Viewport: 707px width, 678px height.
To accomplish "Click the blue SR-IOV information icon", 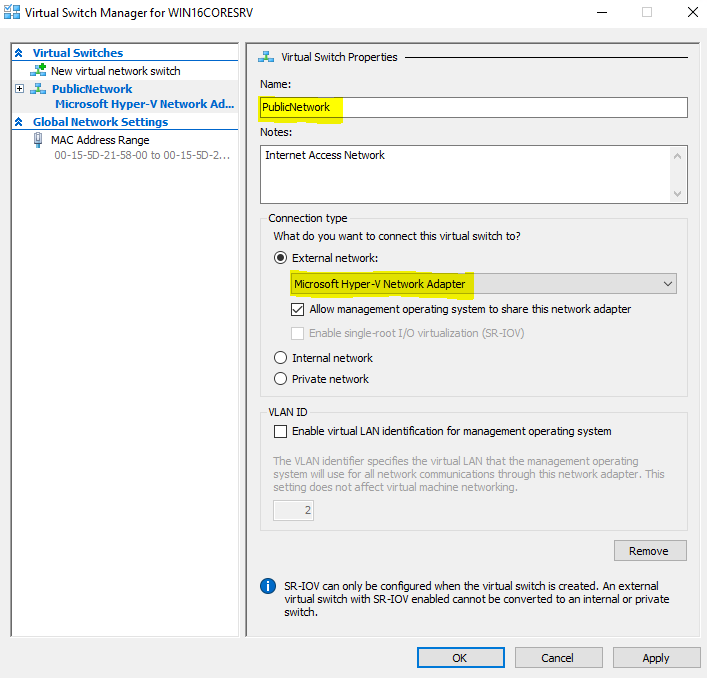I will [268, 586].
